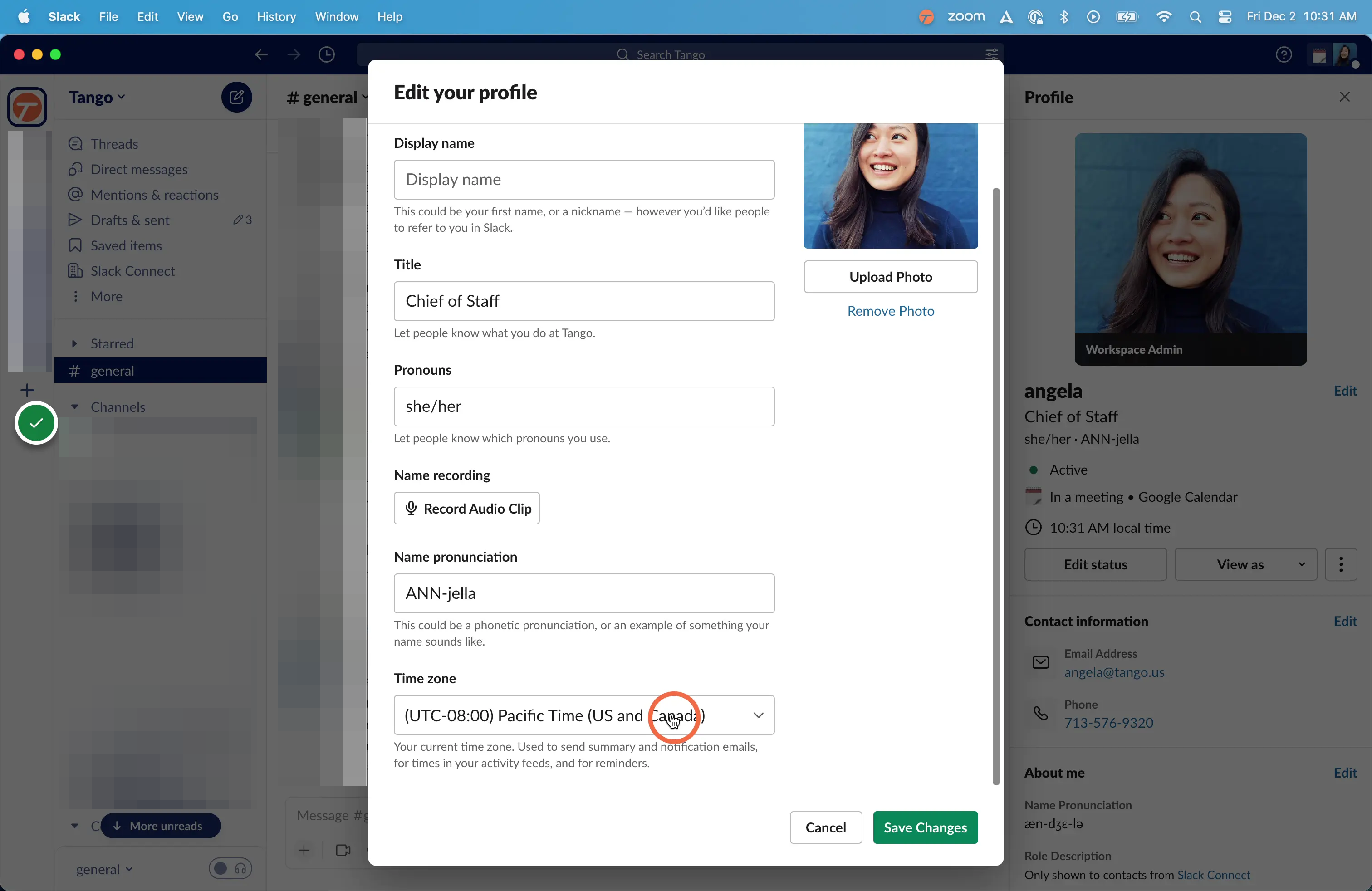Click the history clock icon
Viewport: 1372px width, 891px height.
326,54
